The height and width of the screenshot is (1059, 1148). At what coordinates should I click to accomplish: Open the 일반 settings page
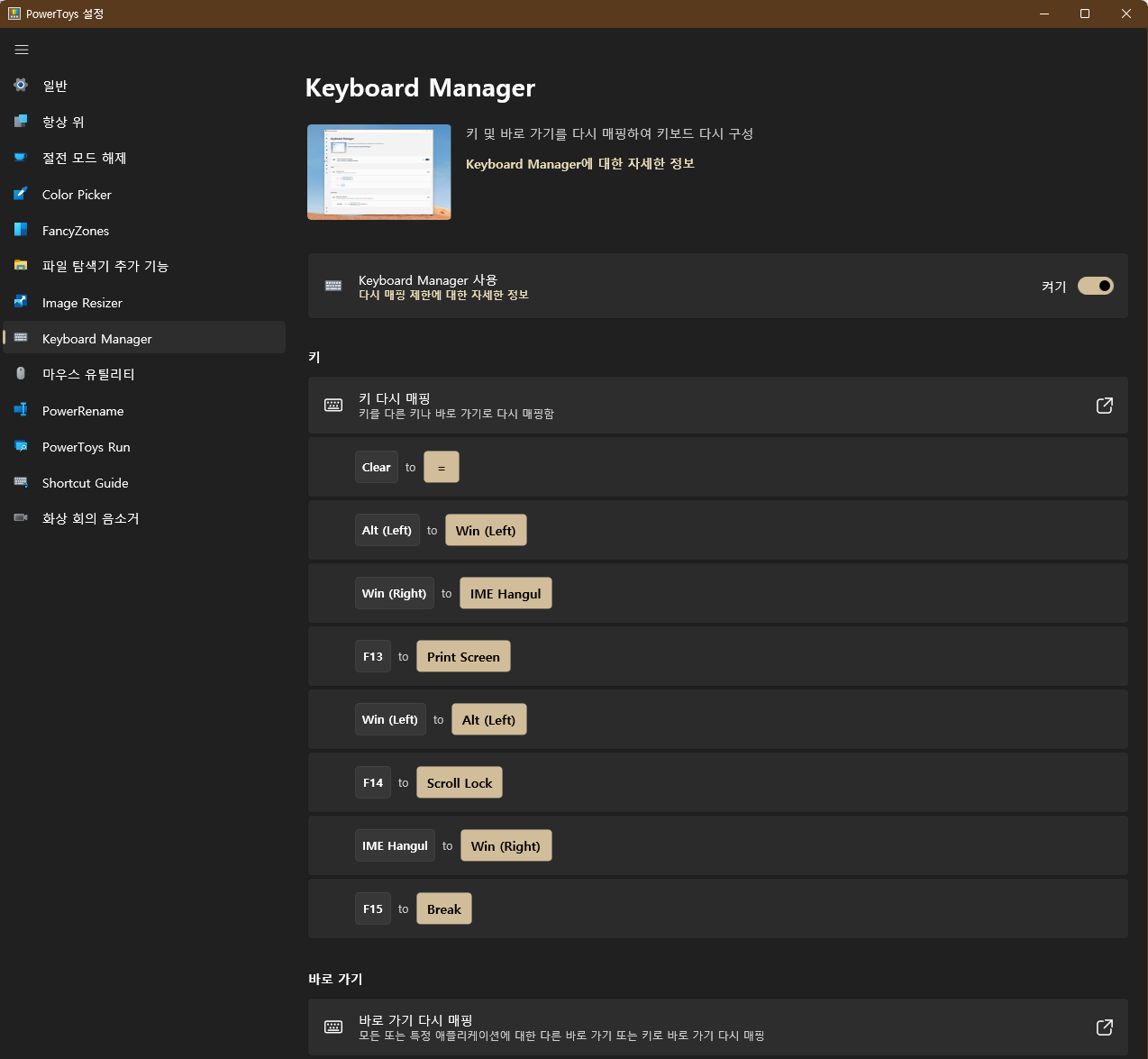tap(144, 85)
